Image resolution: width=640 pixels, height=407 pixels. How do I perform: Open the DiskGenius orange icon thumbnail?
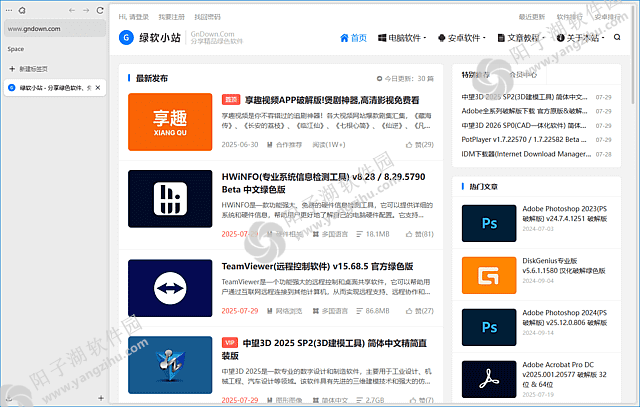pyautogui.click(x=489, y=275)
